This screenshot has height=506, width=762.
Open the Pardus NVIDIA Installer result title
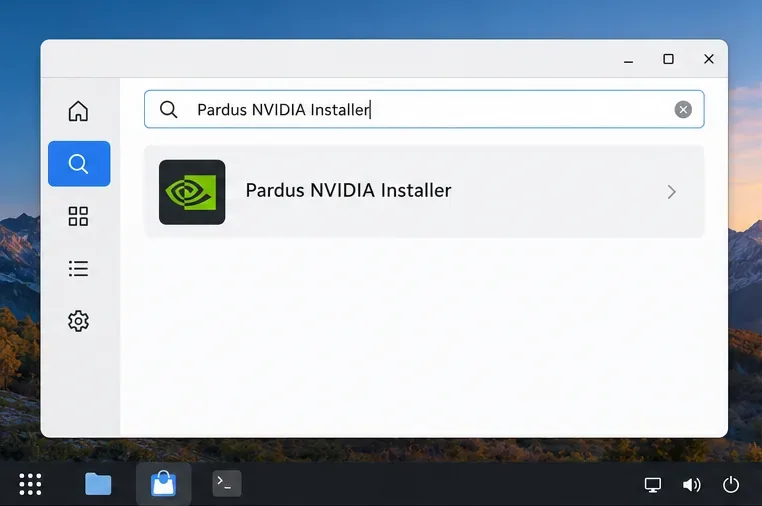348,190
